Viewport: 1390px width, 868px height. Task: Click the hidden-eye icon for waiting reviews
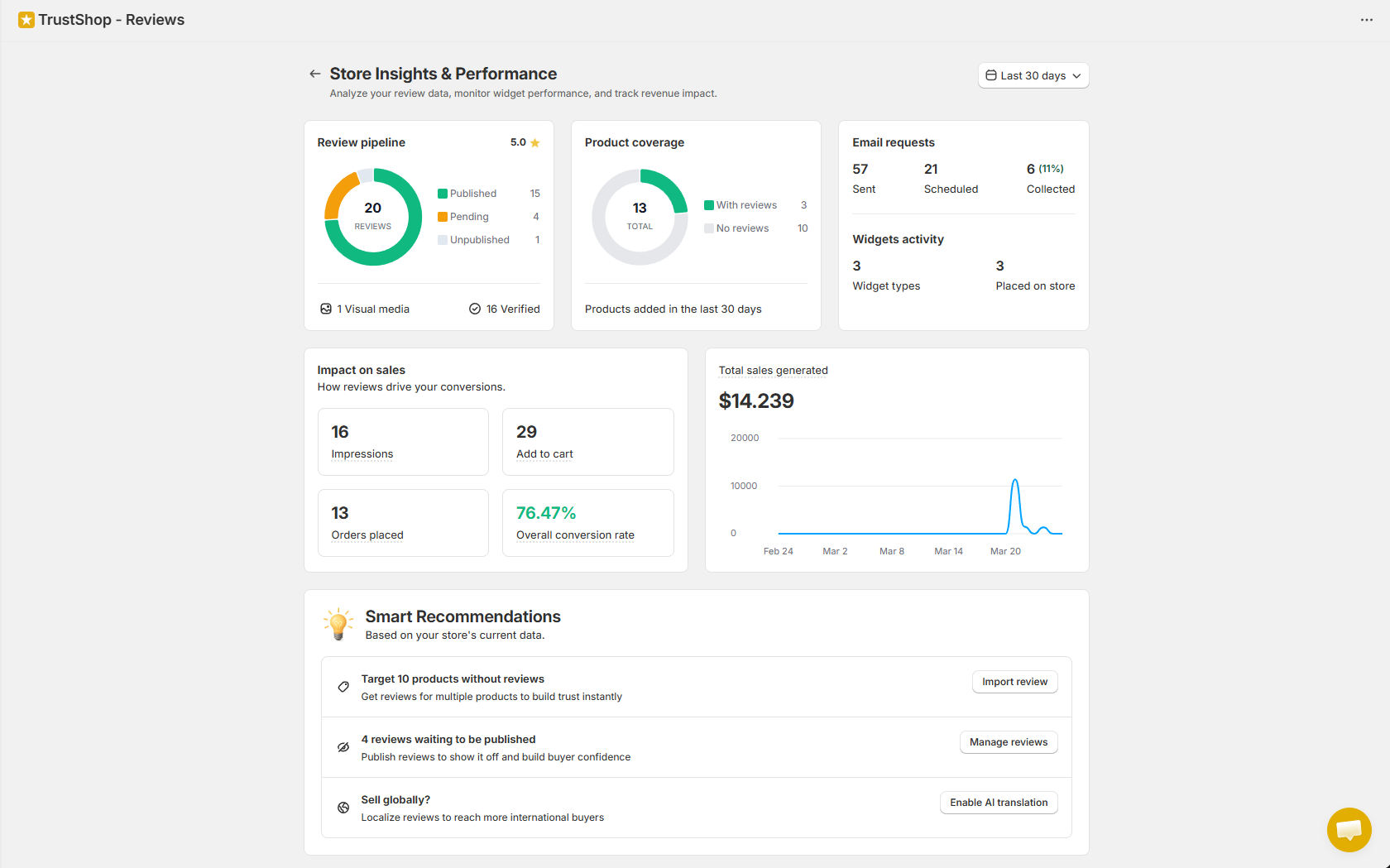(343, 747)
